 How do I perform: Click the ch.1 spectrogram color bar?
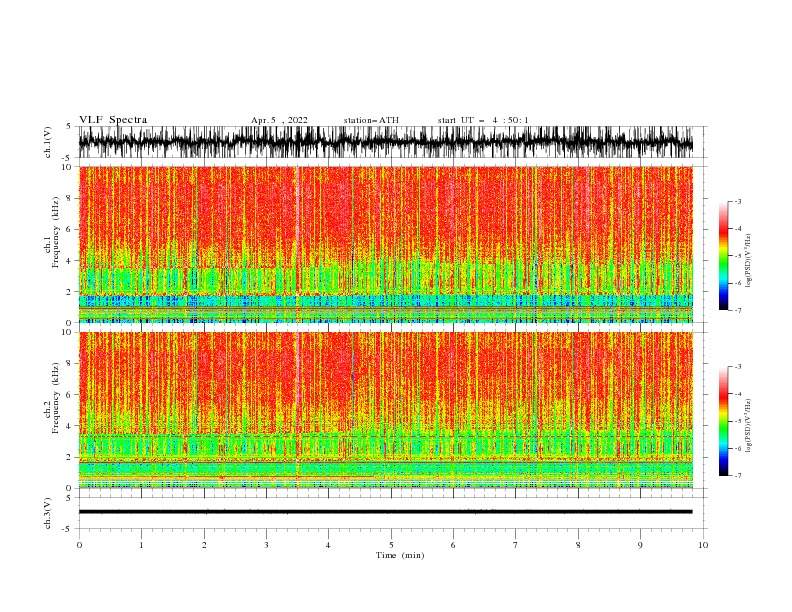click(x=723, y=256)
